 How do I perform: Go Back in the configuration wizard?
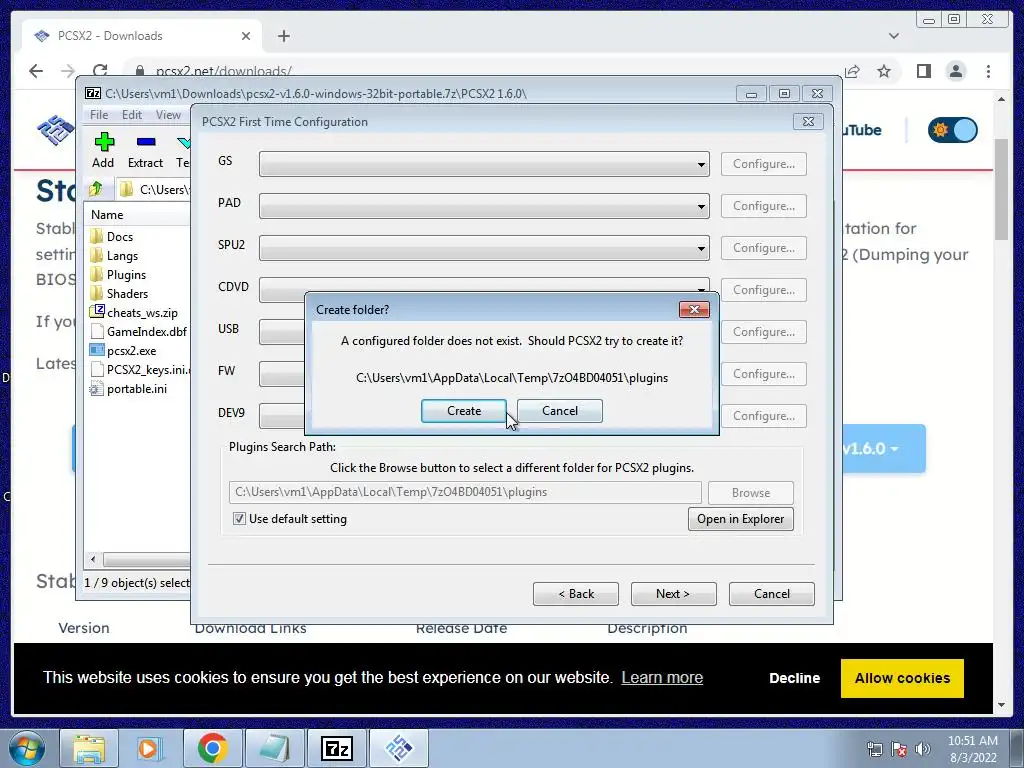coord(575,594)
